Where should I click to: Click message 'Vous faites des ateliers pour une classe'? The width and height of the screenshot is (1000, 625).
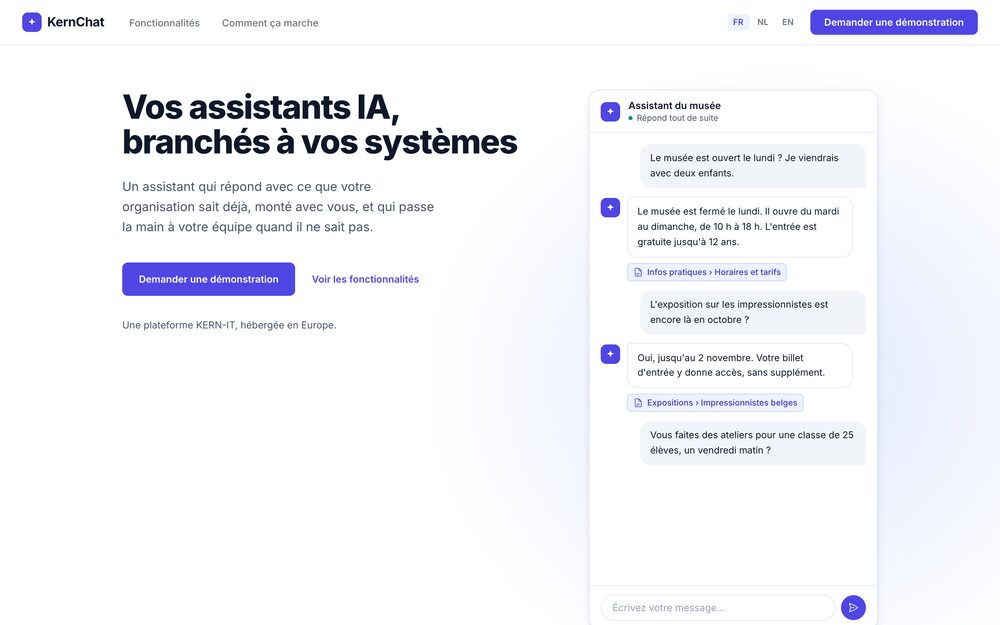753,443
